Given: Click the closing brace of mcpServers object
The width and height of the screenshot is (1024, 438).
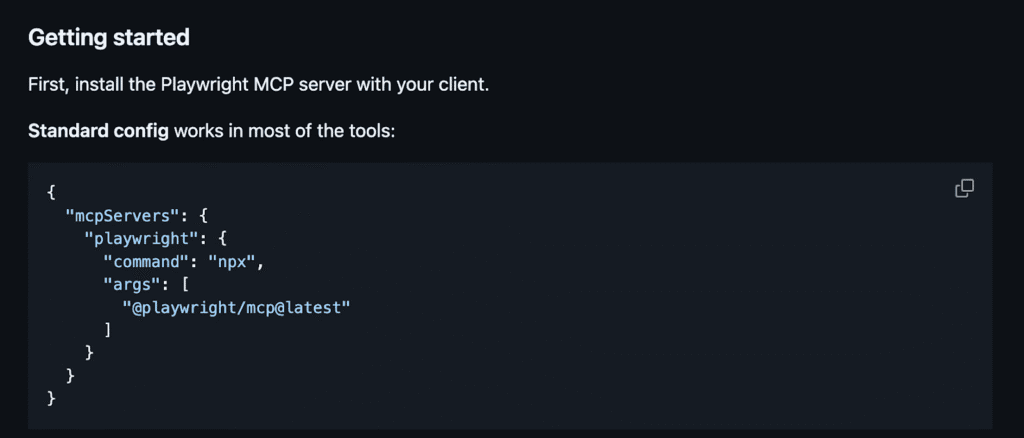Looking at the screenshot, I should click(70, 375).
